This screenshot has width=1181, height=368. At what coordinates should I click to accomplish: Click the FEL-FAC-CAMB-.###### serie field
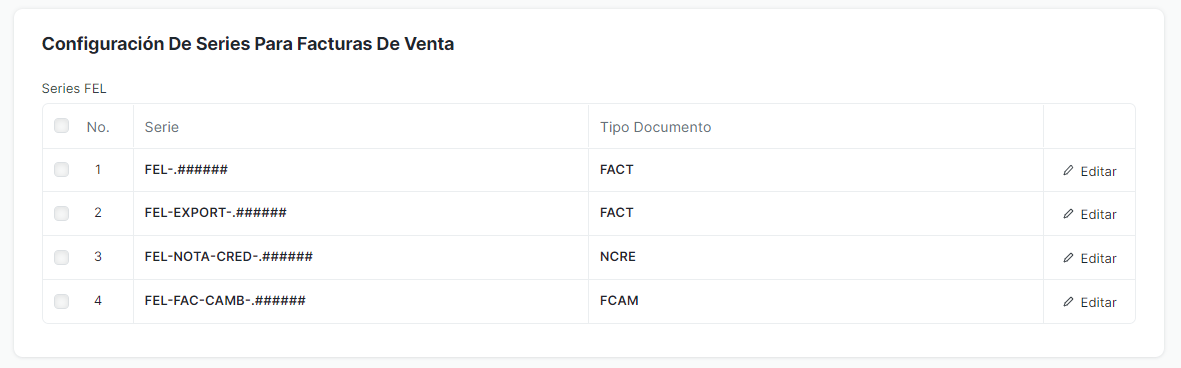click(x=361, y=301)
